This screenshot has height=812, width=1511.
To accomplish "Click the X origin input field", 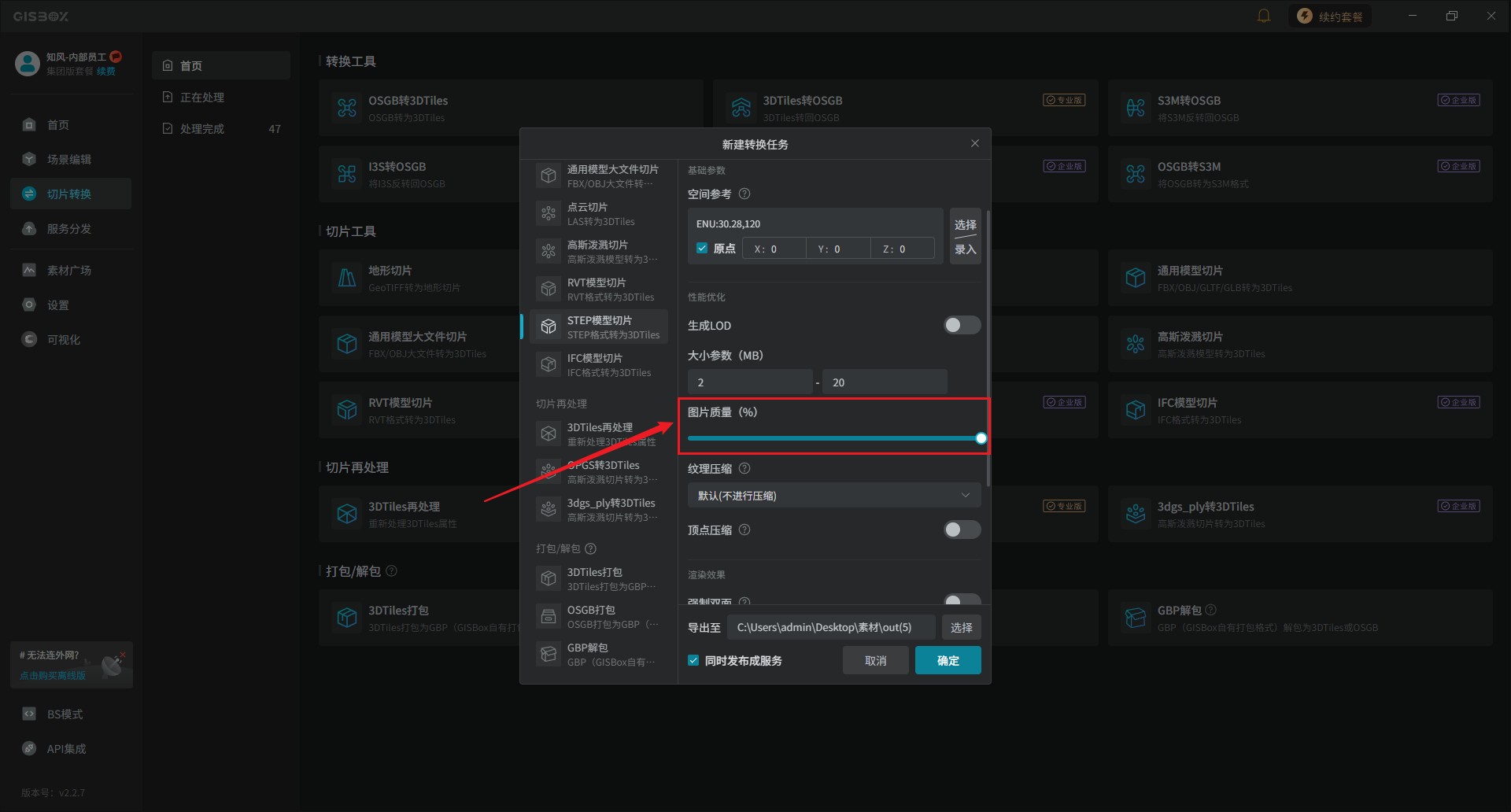I will click(774, 249).
